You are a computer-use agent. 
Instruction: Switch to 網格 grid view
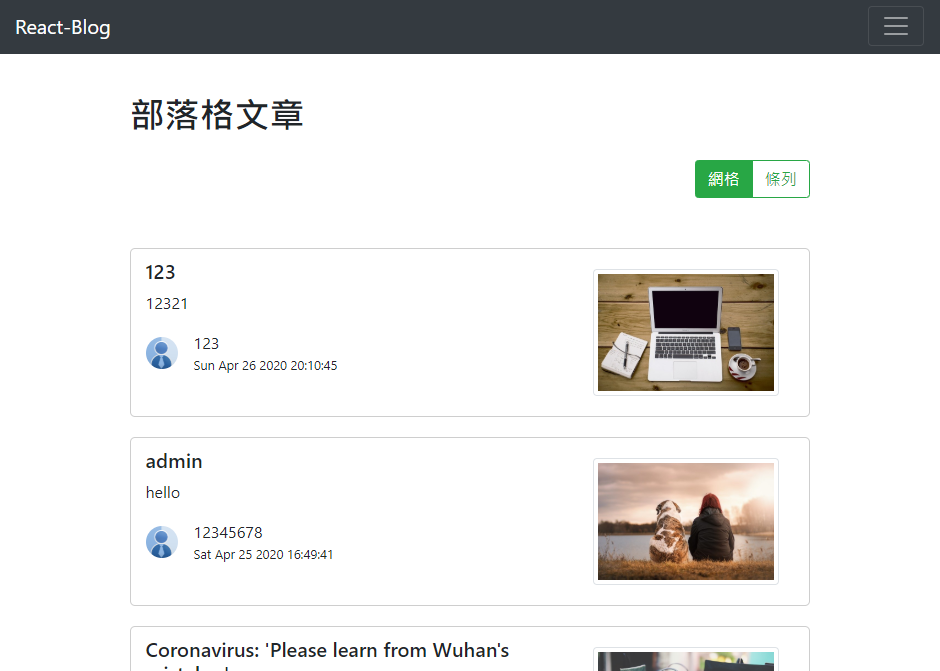click(x=724, y=179)
